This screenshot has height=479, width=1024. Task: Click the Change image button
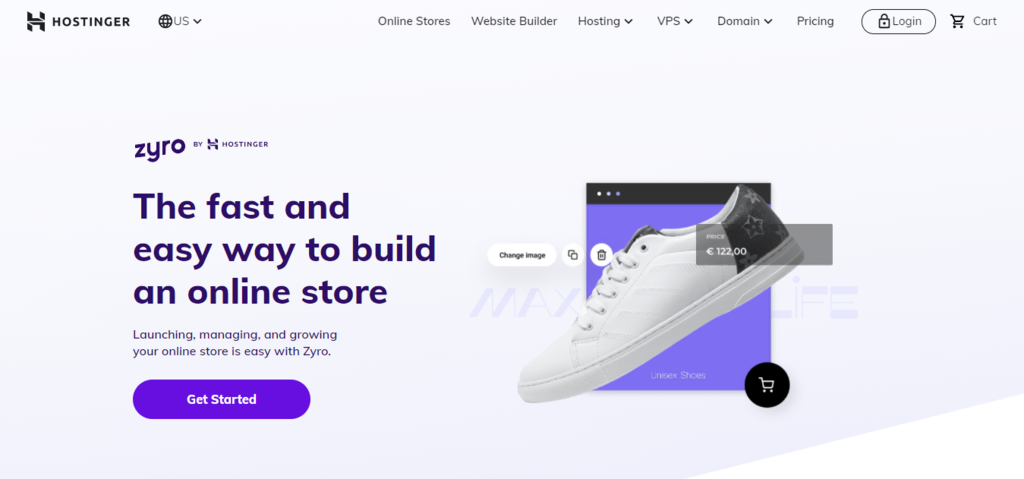[522, 255]
